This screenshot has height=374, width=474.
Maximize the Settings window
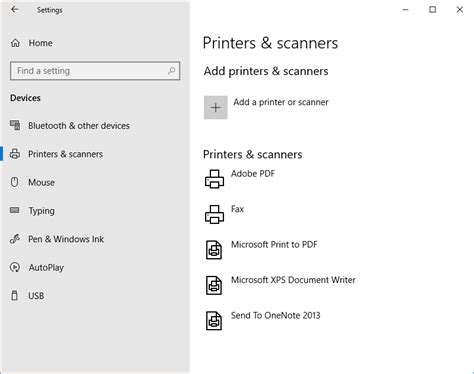pyautogui.click(x=432, y=10)
